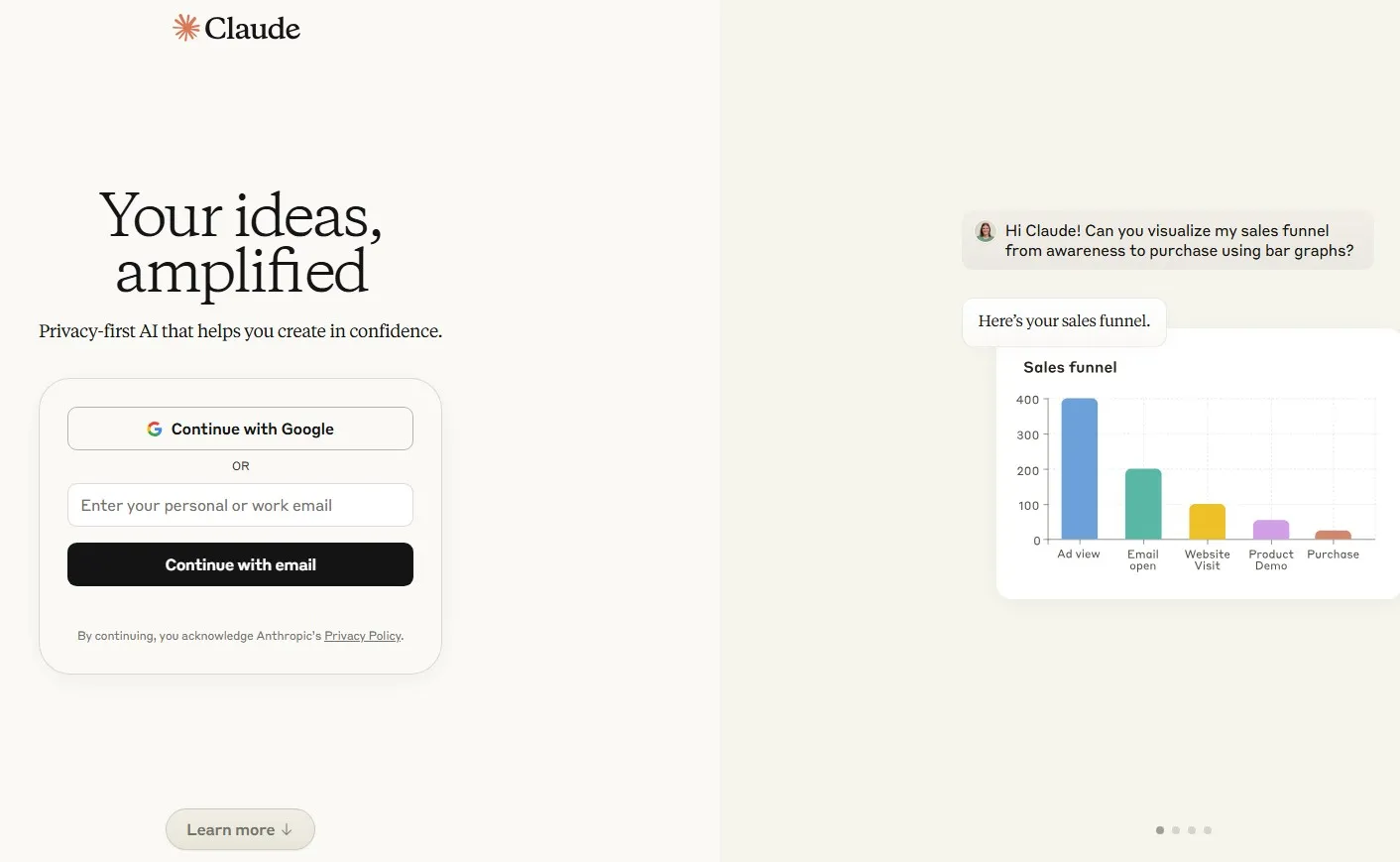Expand the Learn more section
Image resolution: width=1400 pixels, height=862 pixels.
(x=240, y=829)
